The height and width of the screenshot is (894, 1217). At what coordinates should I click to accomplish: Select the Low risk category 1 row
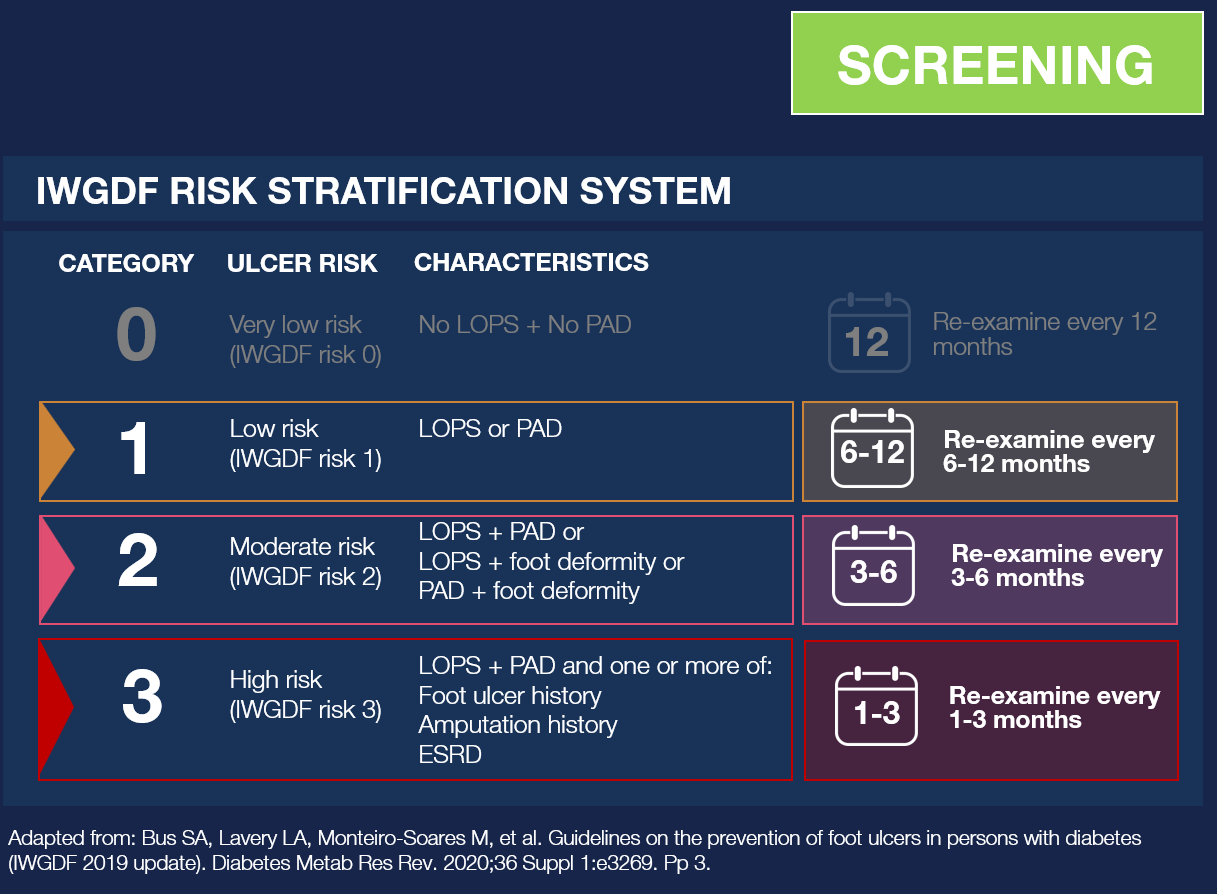(x=415, y=451)
